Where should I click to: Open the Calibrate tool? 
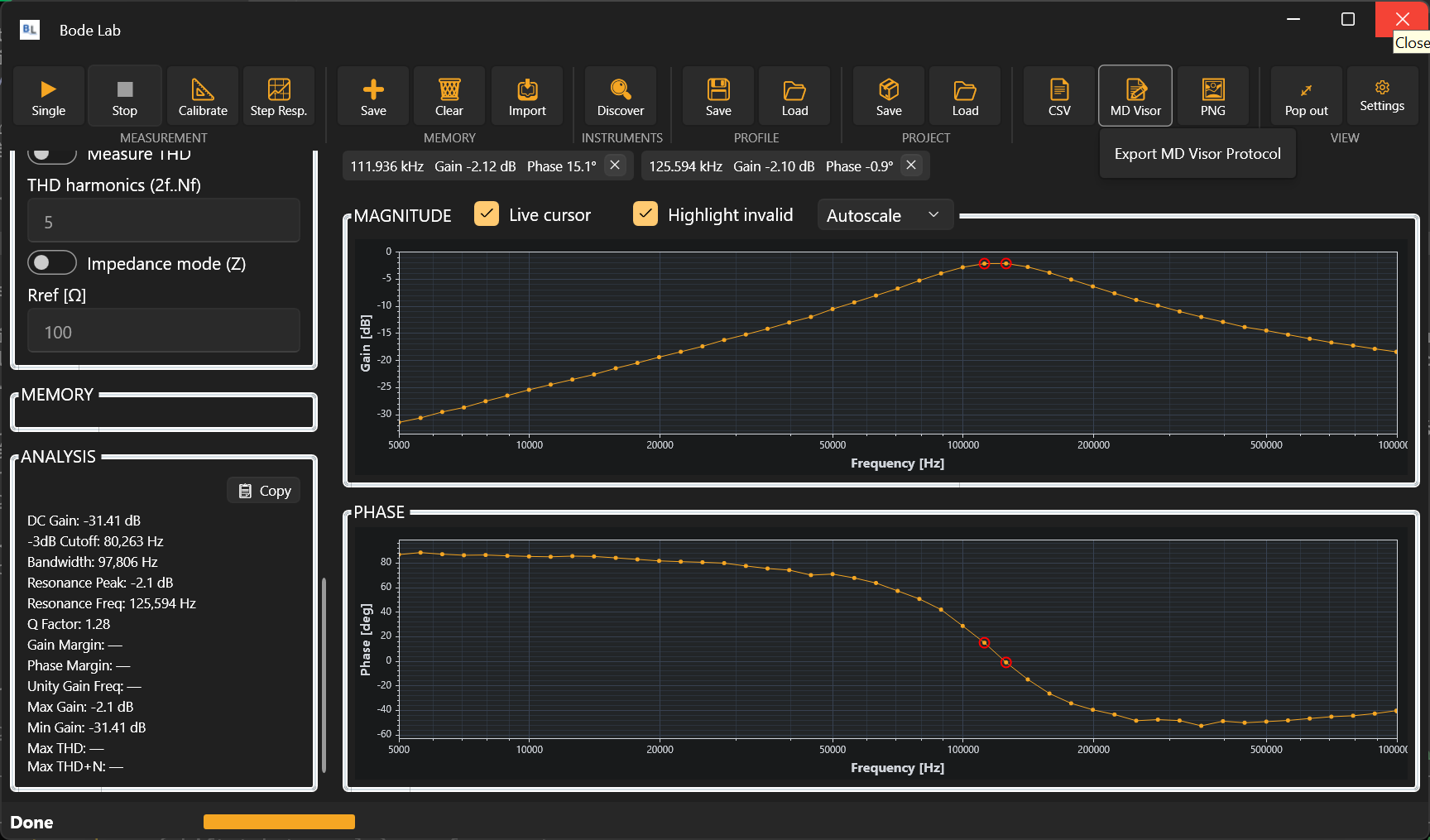click(x=203, y=96)
